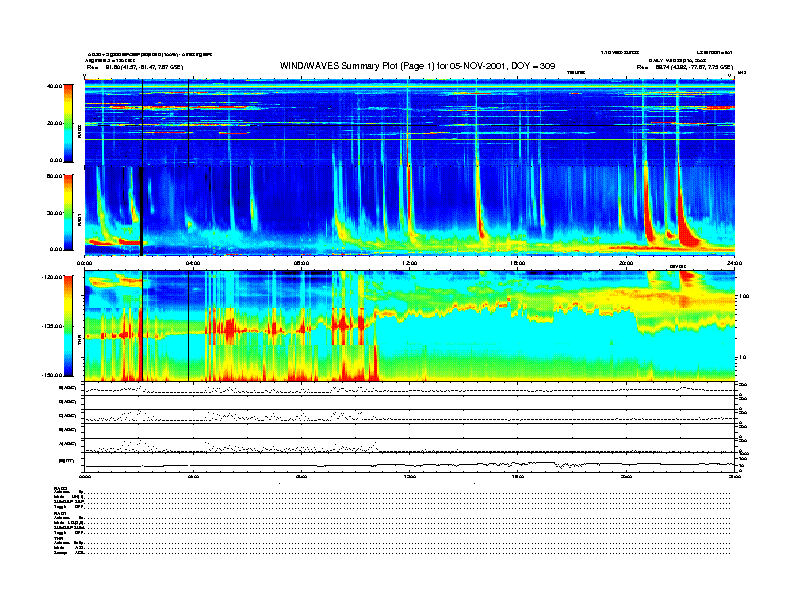
Task: Click the 00:00 time label under RAD1 spectrogram
Action: (x=84, y=263)
